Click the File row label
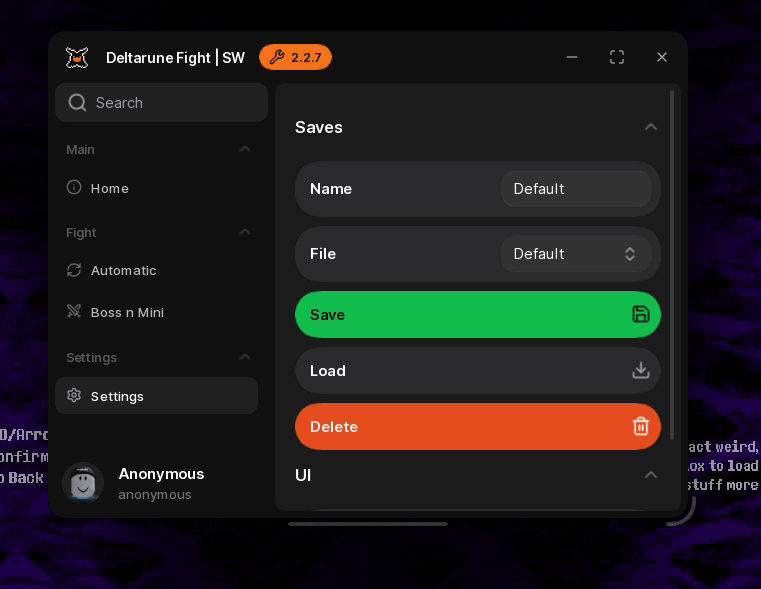Viewport: 761px width, 589px height. click(323, 254)
